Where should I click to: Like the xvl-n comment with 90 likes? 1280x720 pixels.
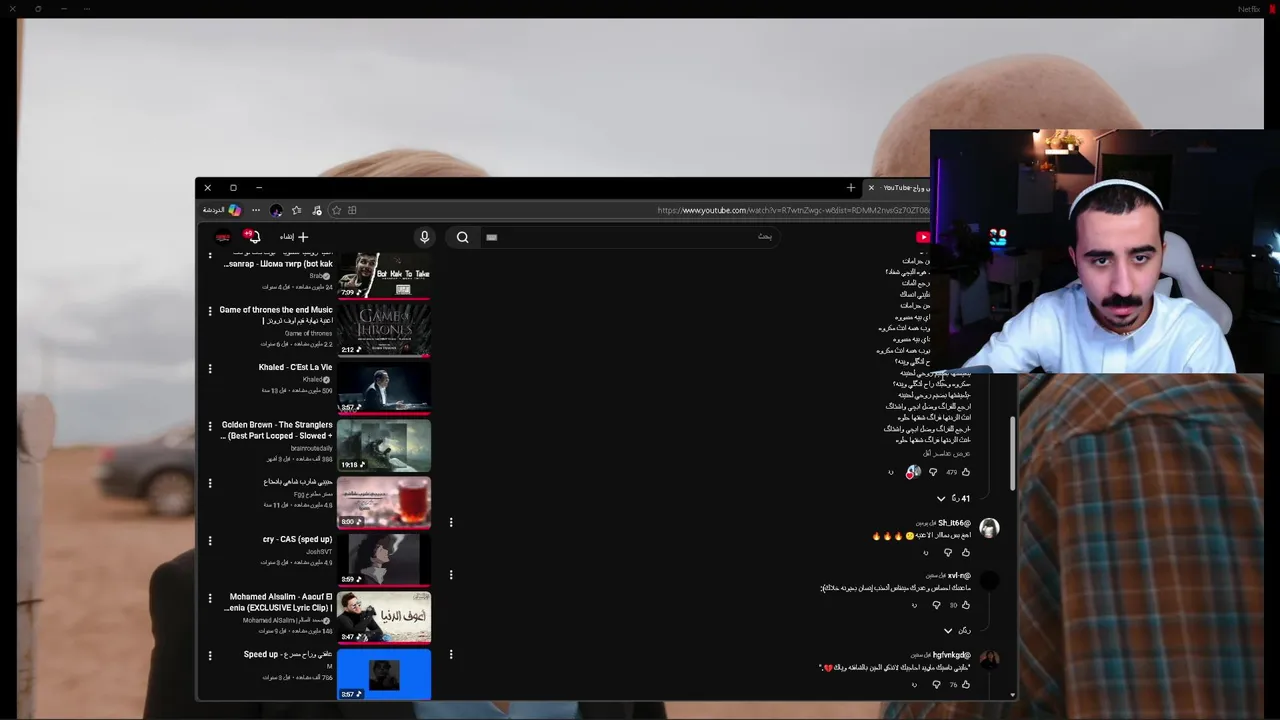click(x=965, y=605)
